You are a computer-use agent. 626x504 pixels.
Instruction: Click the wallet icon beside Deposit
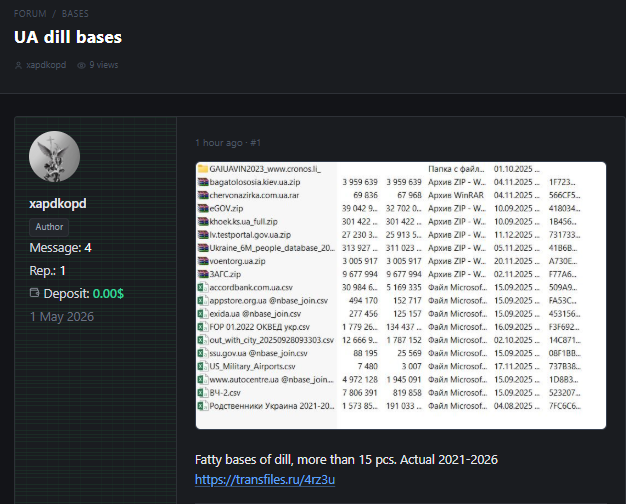pos(35,293)
